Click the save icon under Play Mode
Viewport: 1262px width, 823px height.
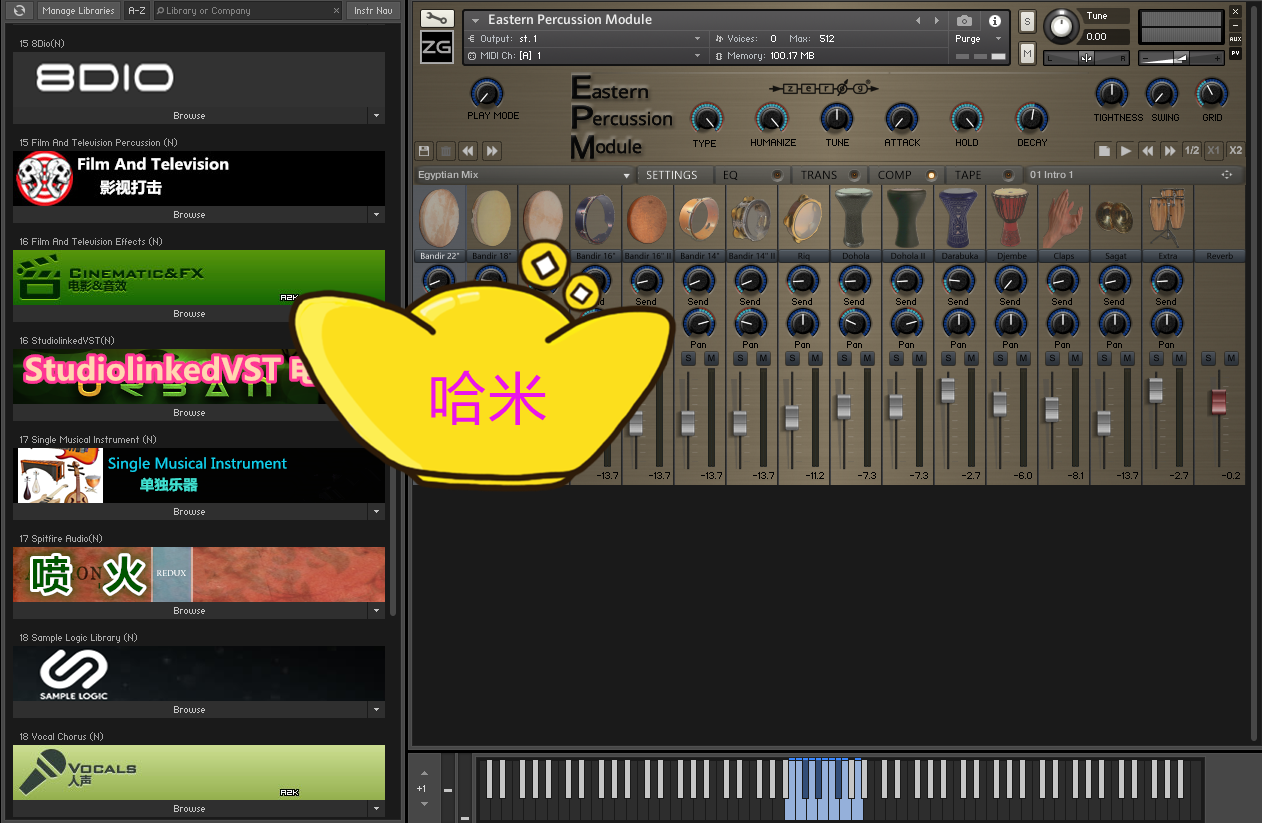(424, 151)
